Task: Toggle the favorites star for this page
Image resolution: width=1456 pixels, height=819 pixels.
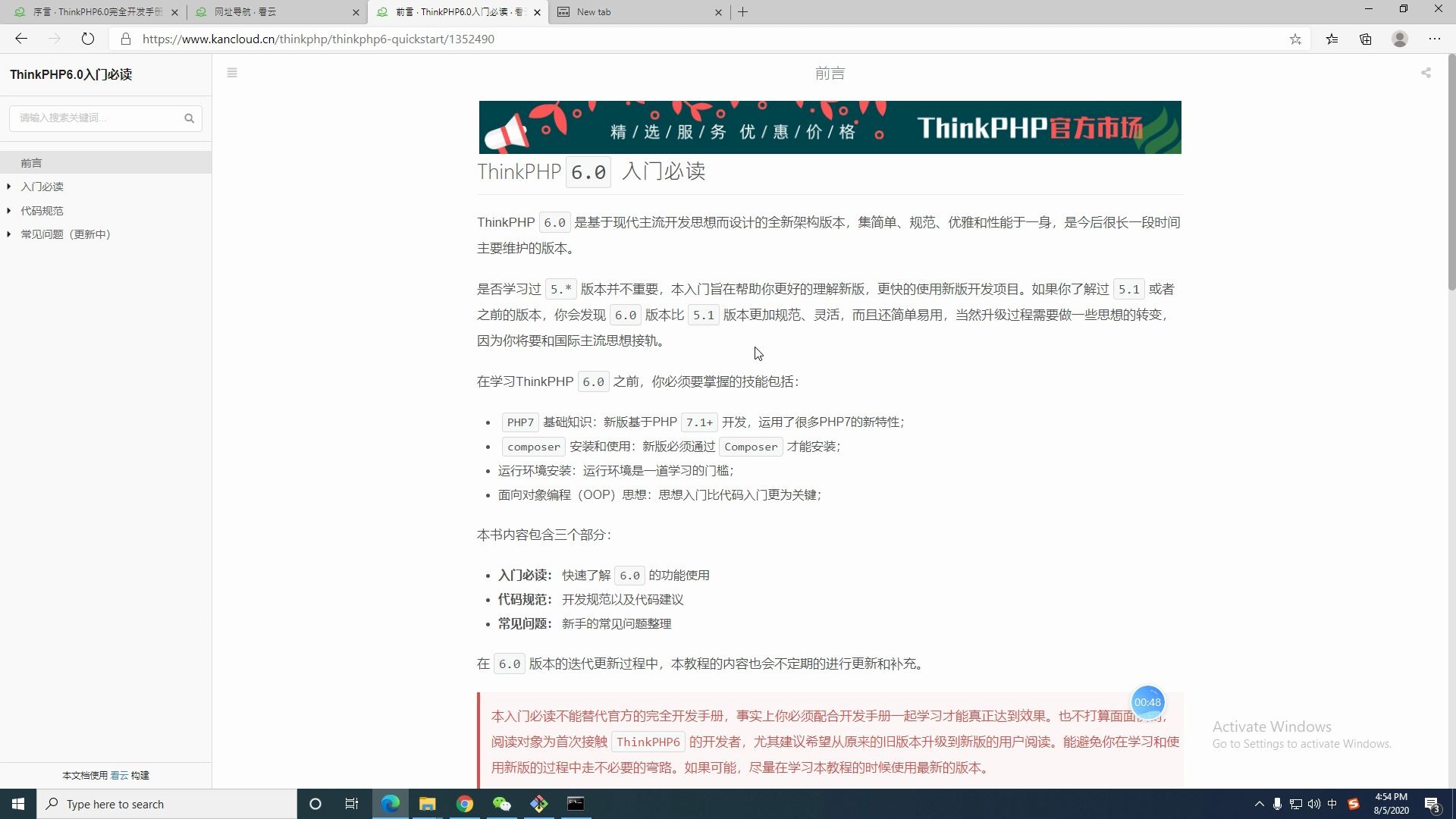Action: tap(1296, 39)
